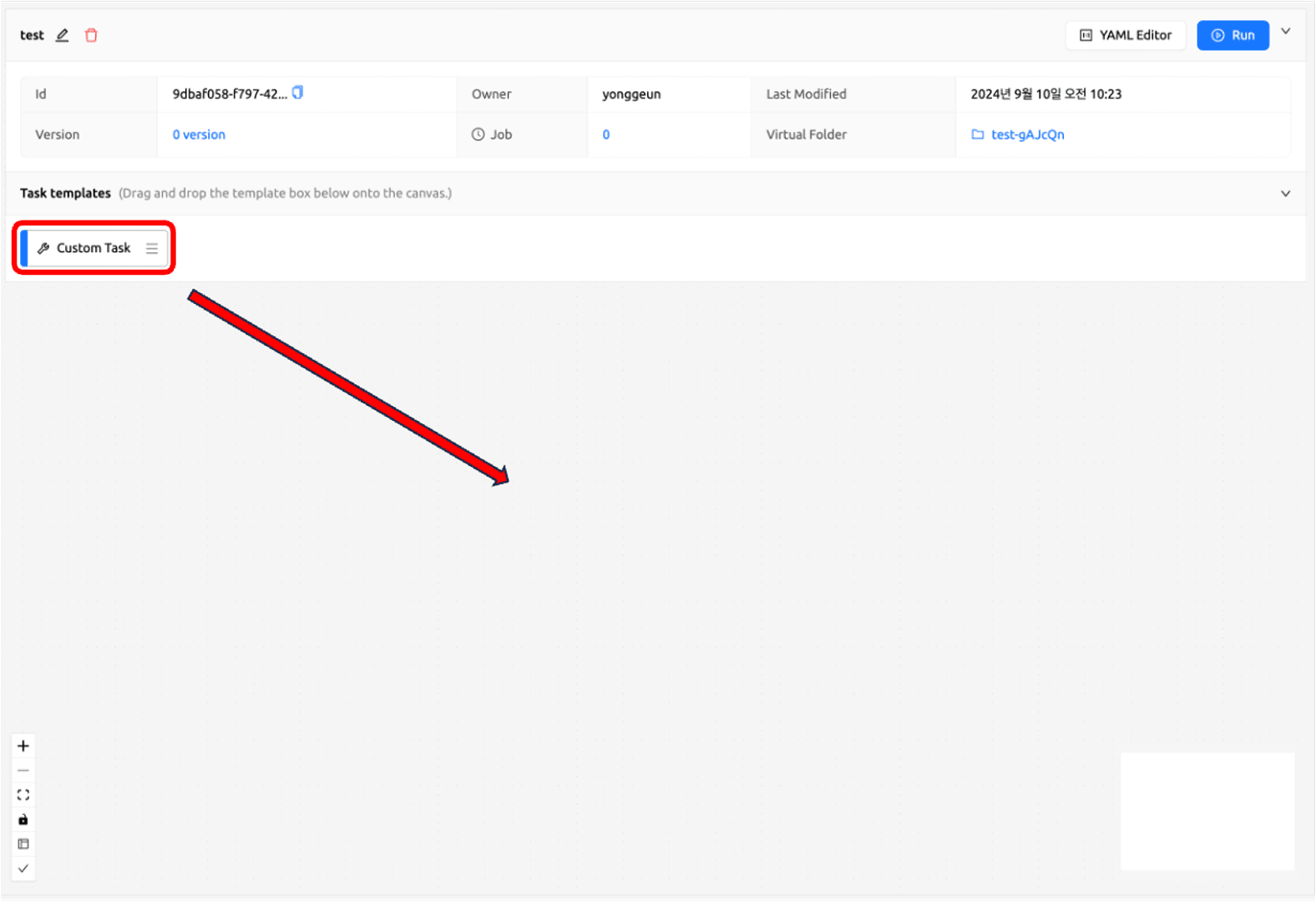
Task: Click the Last Modified date value
Action: pyautogui.click(x=1045, y=94)
